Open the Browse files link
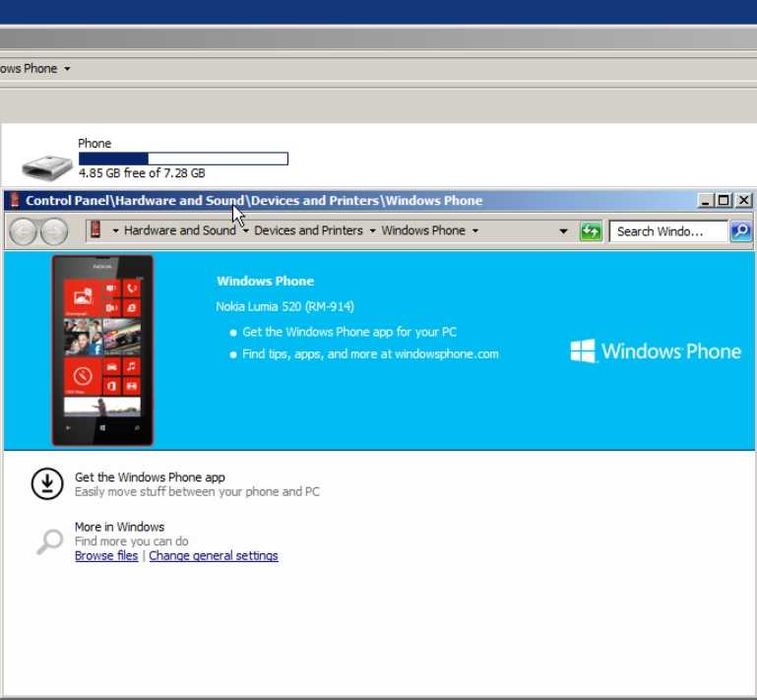The width and height of the screenshot is (757, 700). pyautogui.click(x=106, y=556)
